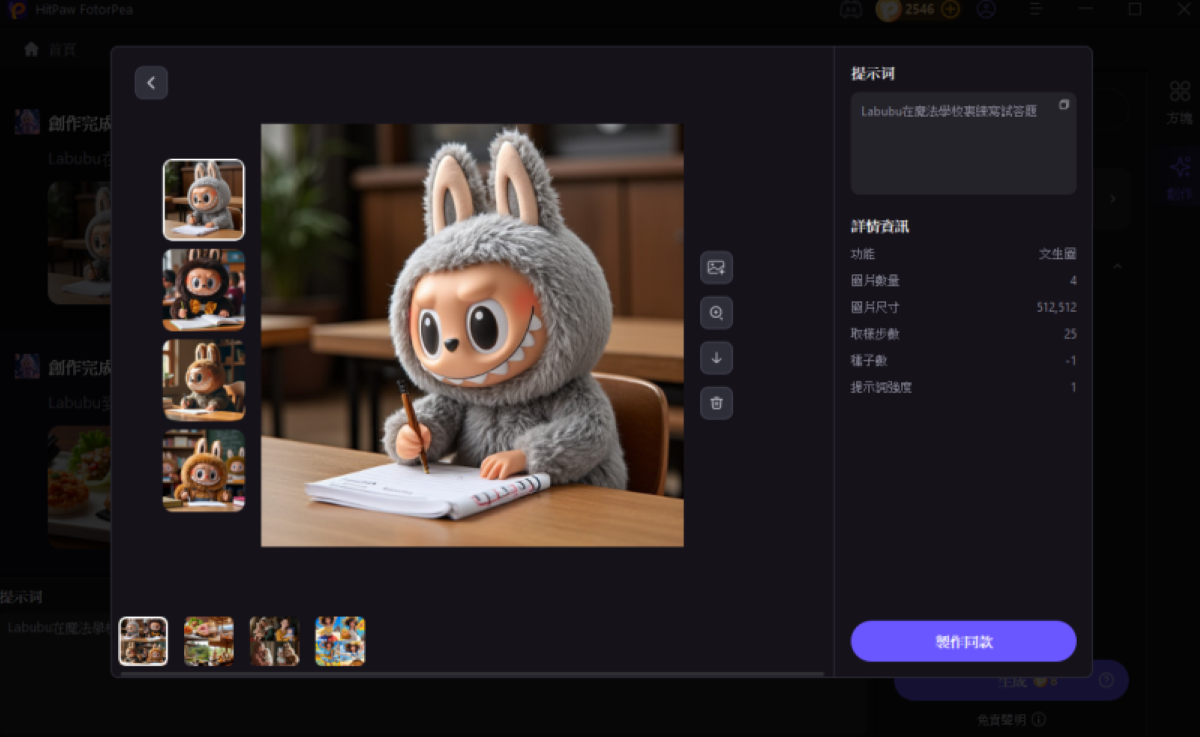Collapse the up chevron in background panel

(x=1118, y=266)
